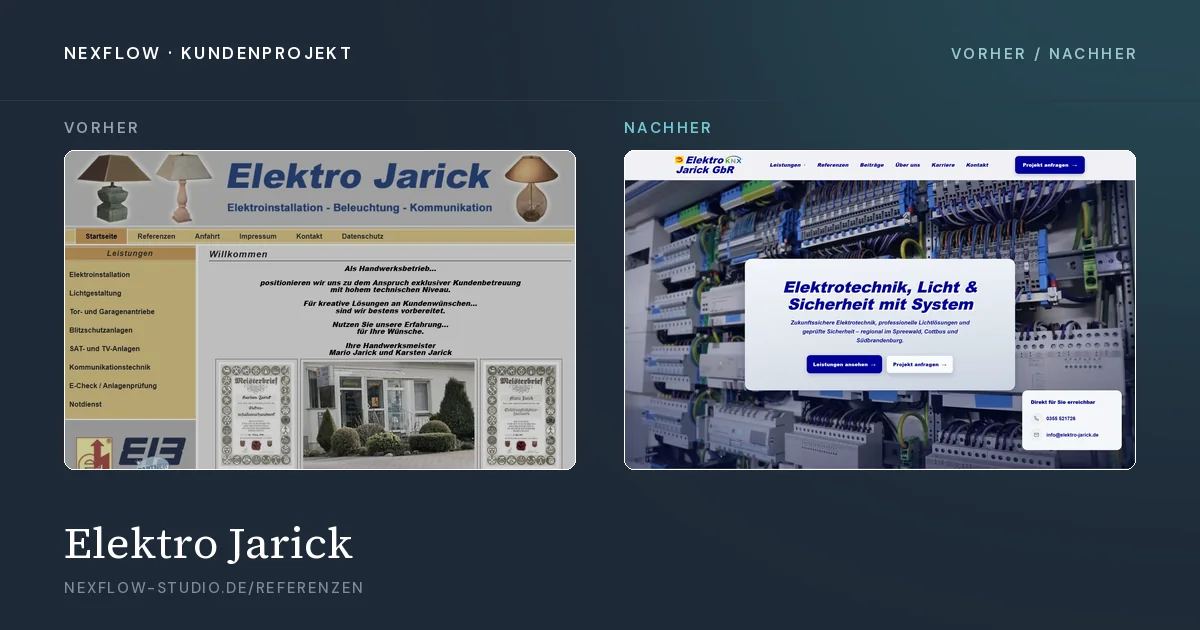
Task: Click the NEXFLOW · KUNDENPROJEKT header text
Action: click(x=208, y=53)
